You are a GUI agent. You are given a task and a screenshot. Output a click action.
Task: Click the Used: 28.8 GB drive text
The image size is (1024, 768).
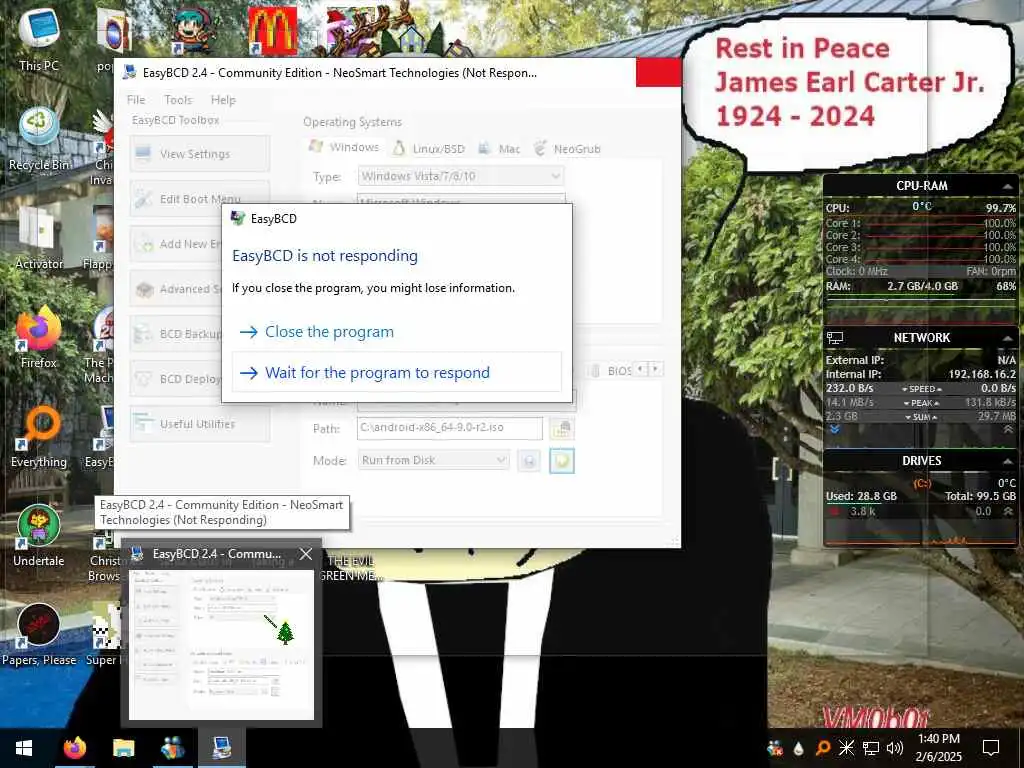coord(861,496)
